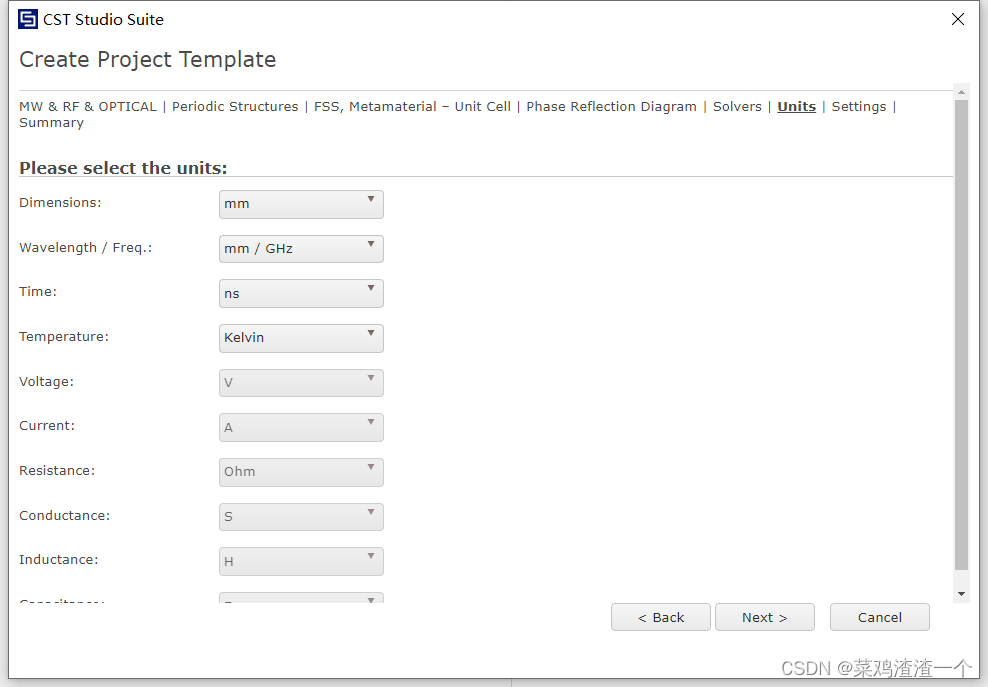This screenshot has width=988, height=687.
Task: Click the Cancel button
Action: 880,617
